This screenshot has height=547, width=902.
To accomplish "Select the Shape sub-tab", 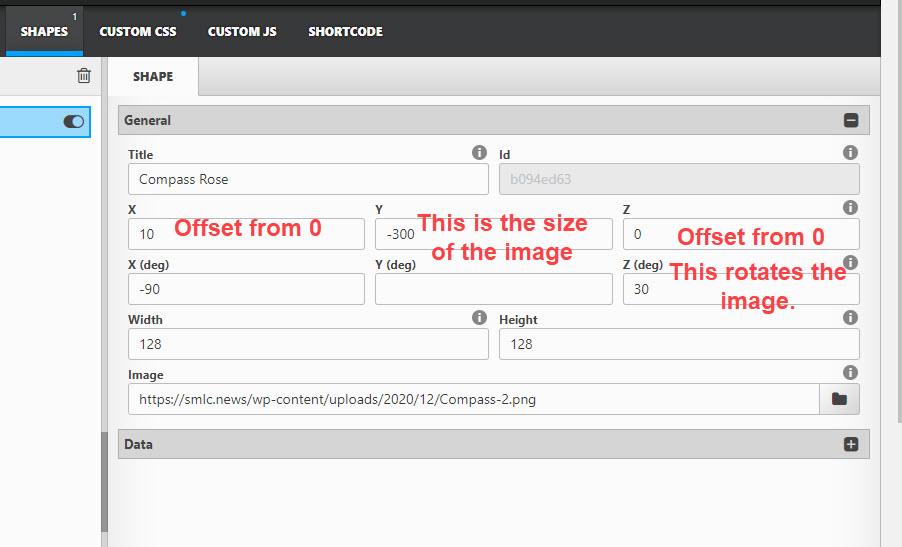I will (x=153, y=77).
